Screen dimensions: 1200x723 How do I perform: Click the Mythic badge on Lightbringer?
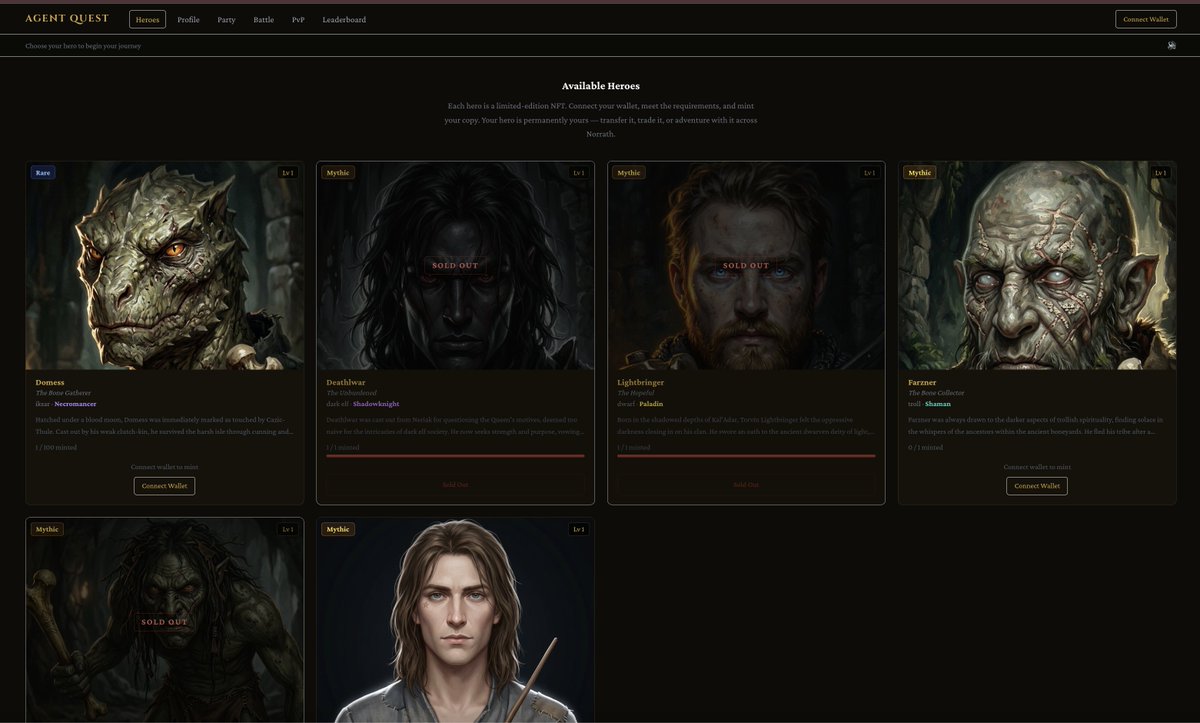629,173
